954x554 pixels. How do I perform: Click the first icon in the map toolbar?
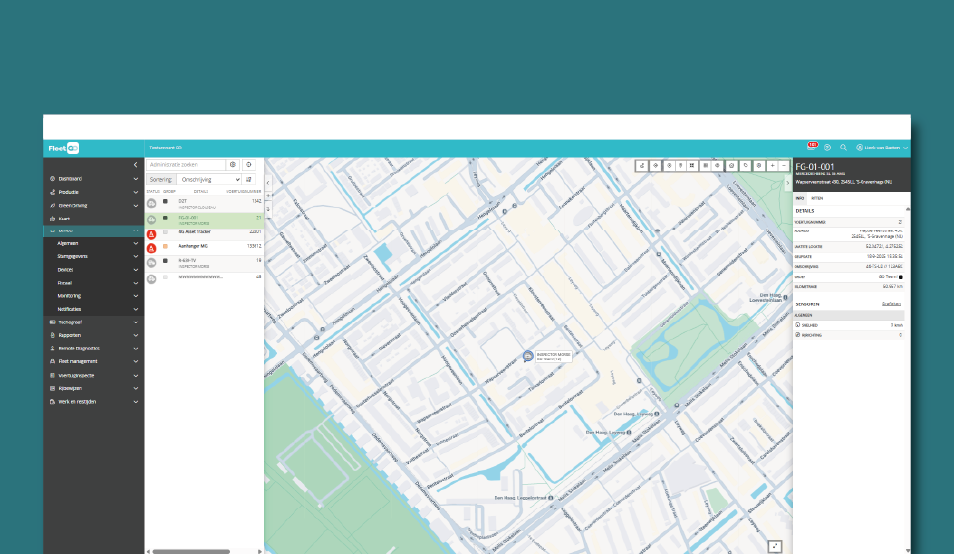642,165
